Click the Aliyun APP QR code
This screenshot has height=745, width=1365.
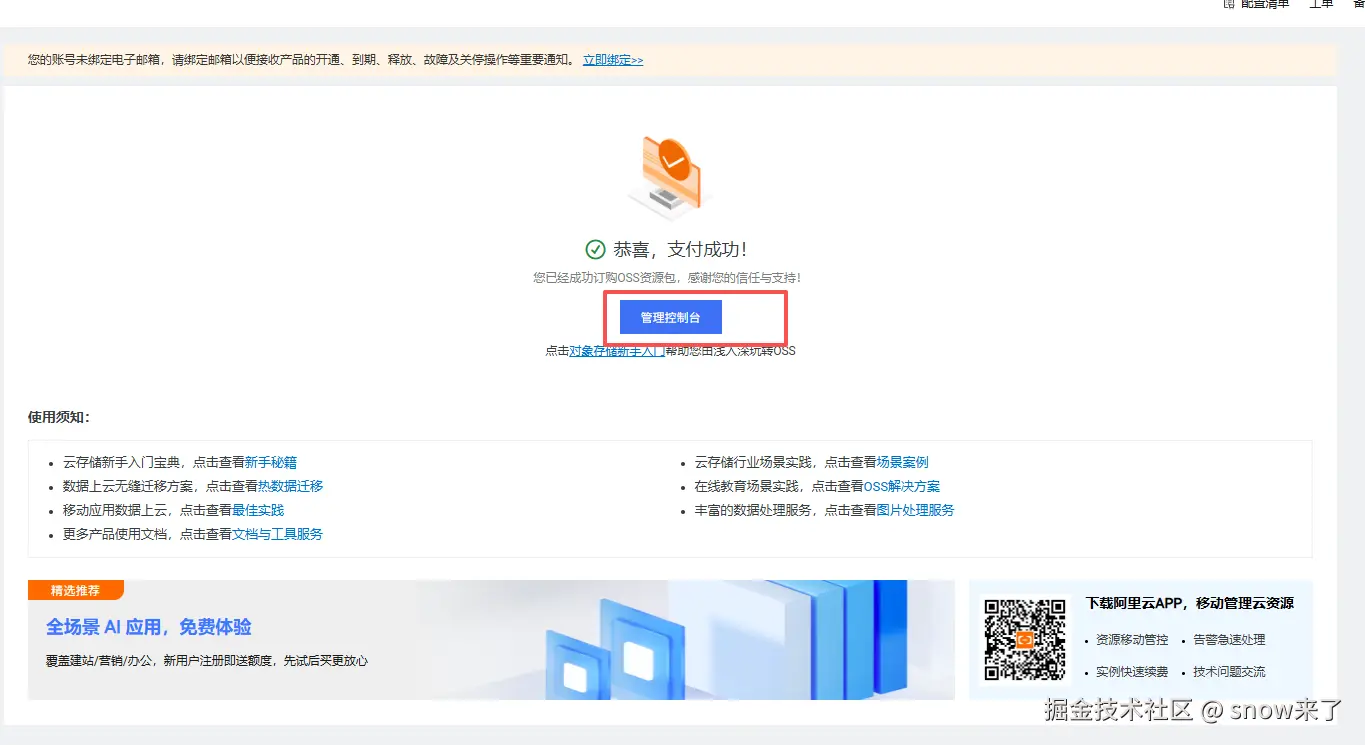(x=1025, y=640)
